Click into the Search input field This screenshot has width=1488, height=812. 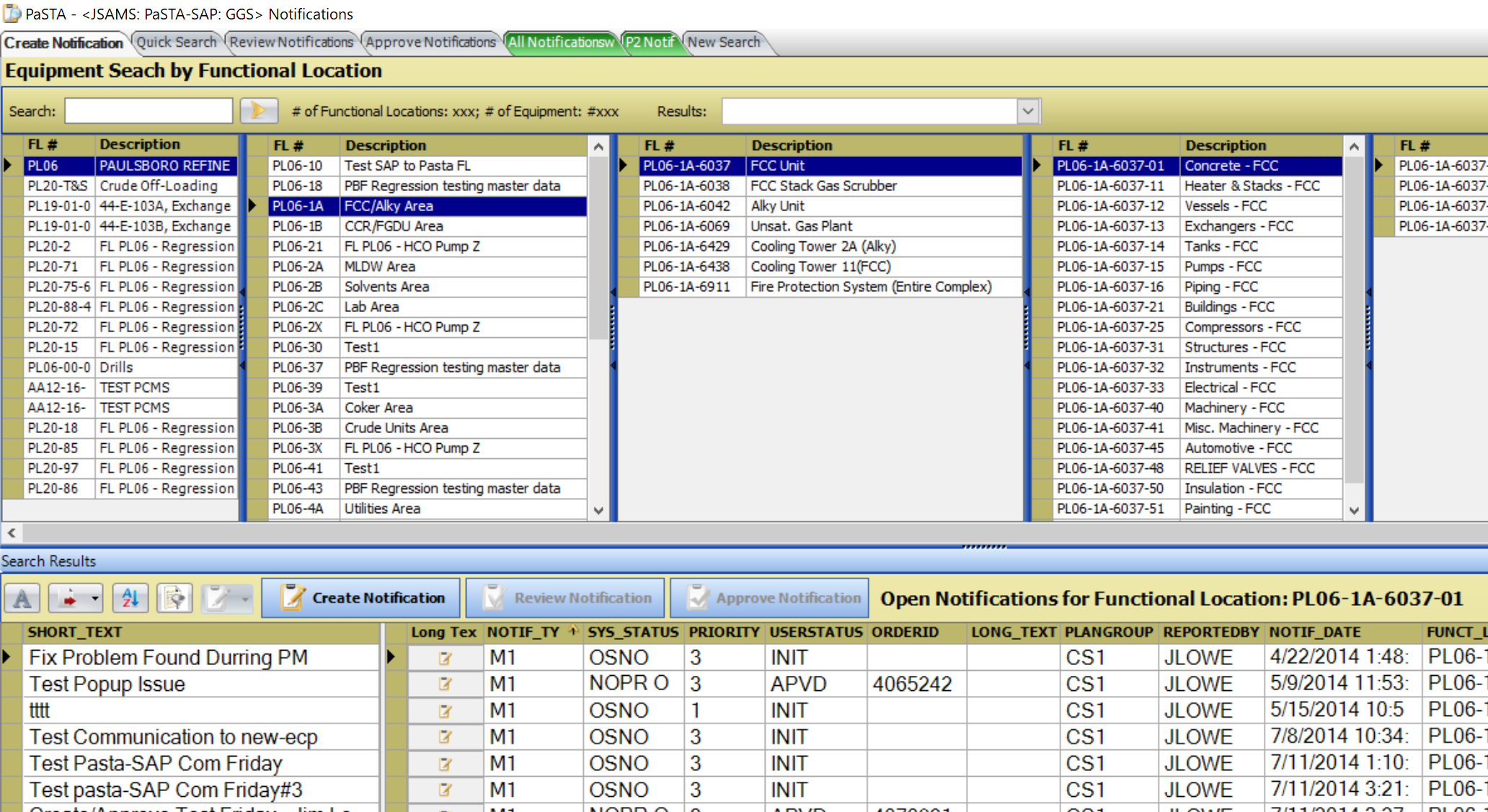(x=149, y=111)
